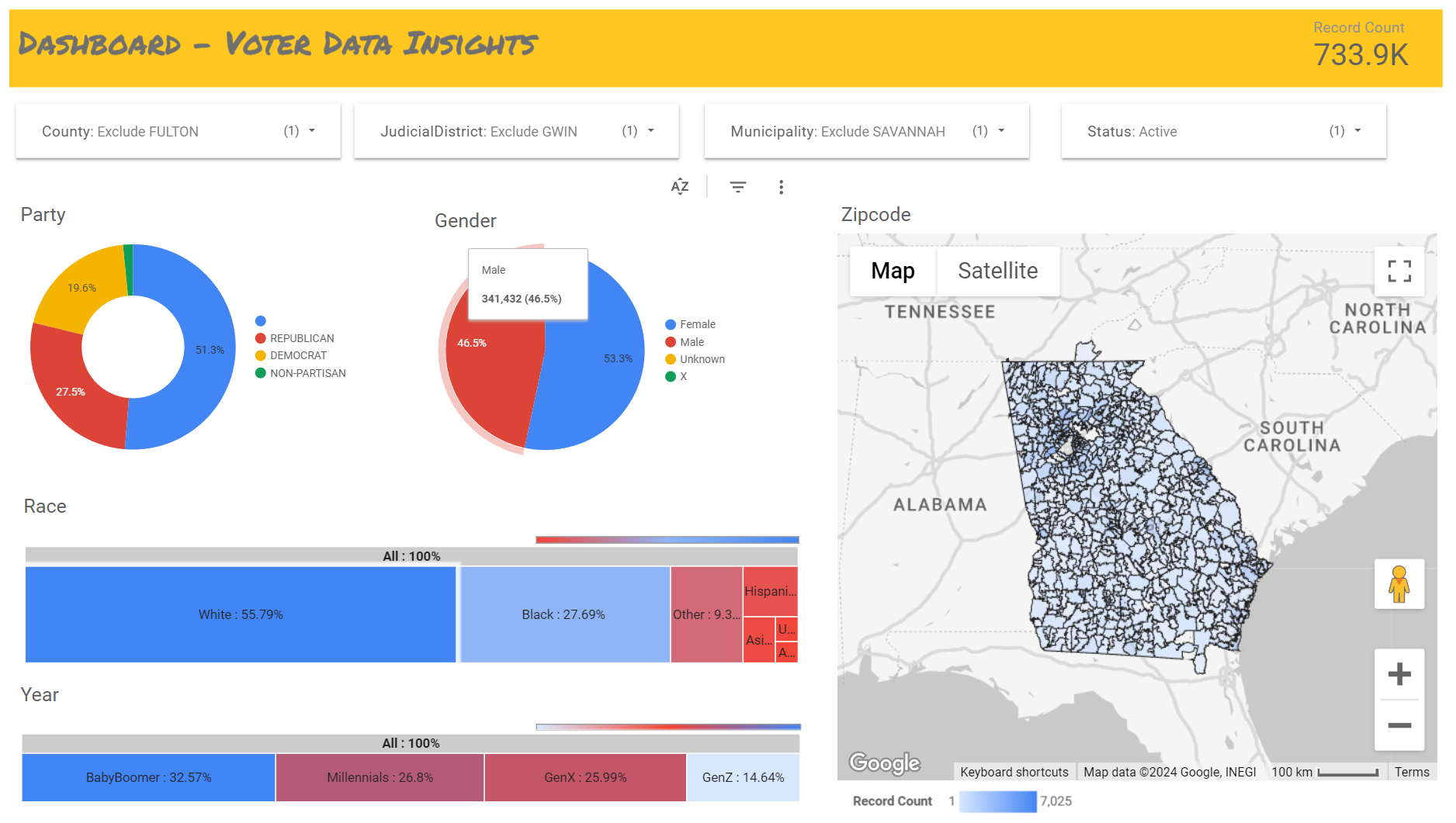The height and width of the screenshot is (823, 1456).
Task: Select the White treemap block
Action: click(241, 614)
